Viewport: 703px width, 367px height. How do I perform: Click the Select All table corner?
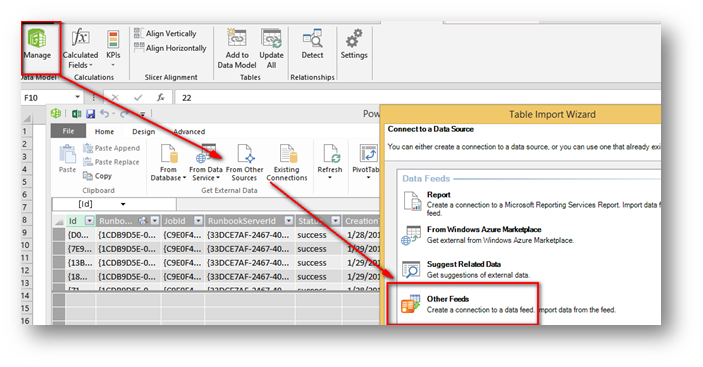pos(59,221)
